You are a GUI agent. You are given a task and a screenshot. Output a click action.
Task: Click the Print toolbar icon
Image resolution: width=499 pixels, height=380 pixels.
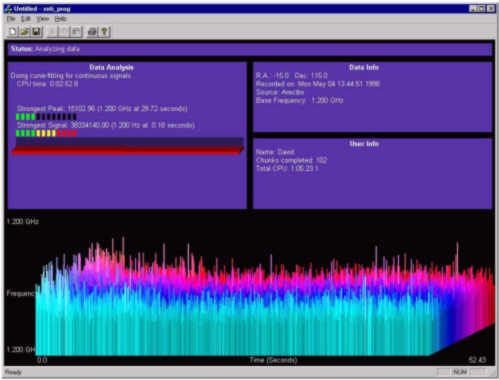pos(92,32)
